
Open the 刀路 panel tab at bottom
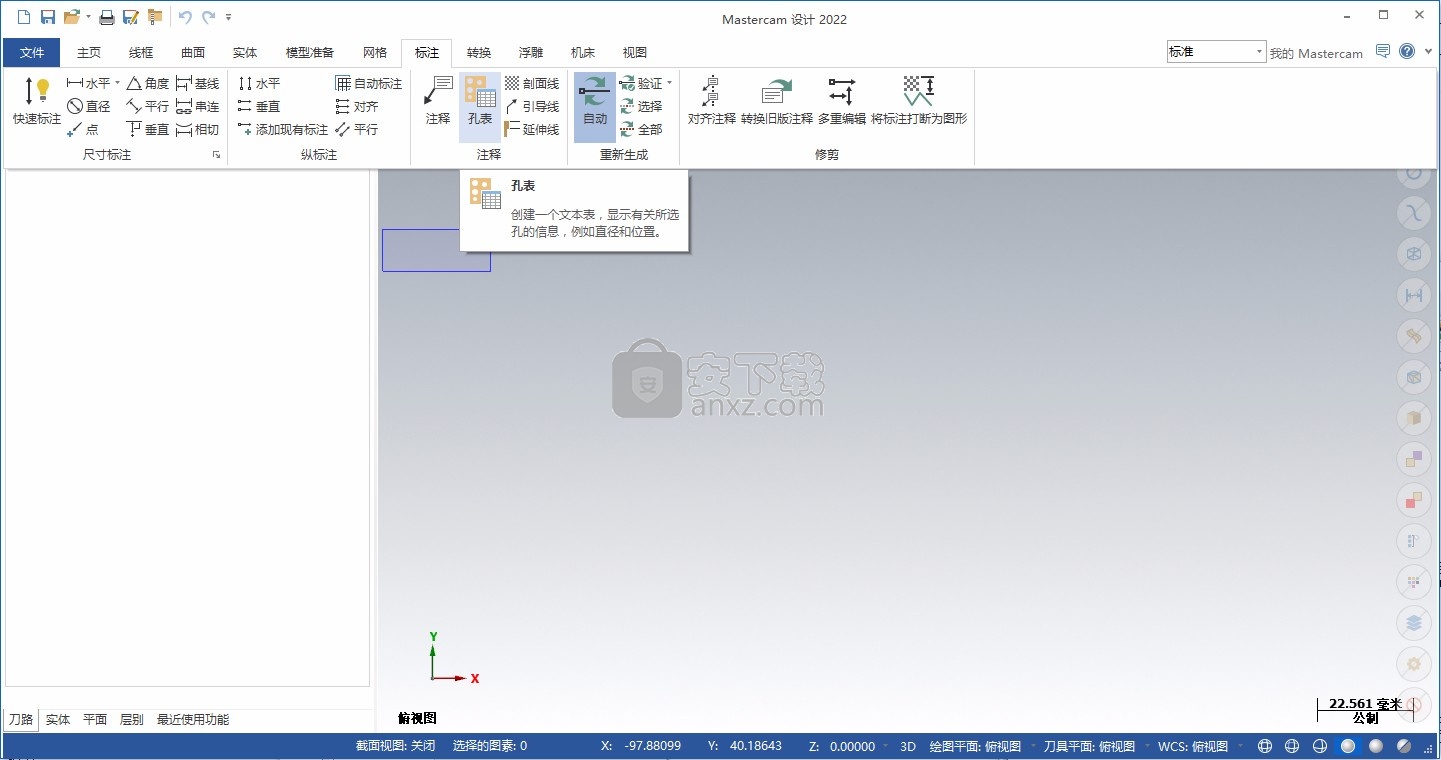pos(21,720)
